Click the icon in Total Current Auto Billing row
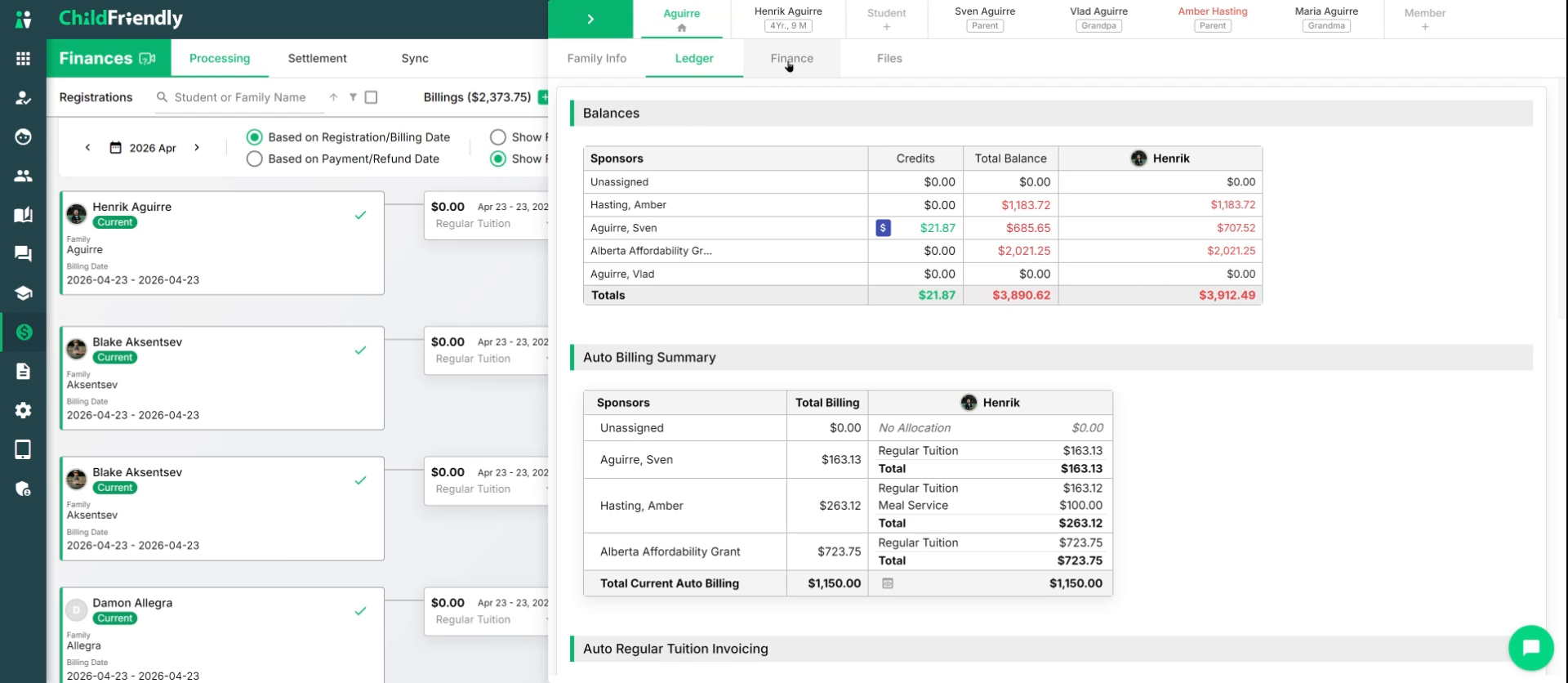This screenshot has height=683, width=1568. pos(888,583)
